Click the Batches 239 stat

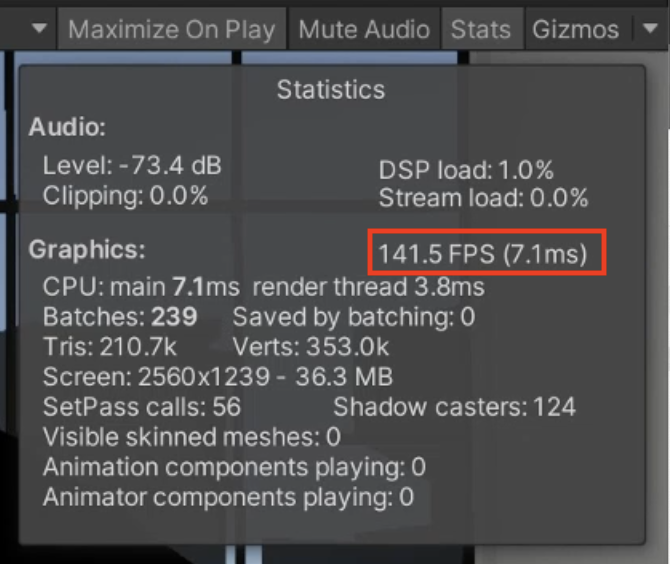click(120, 318)
